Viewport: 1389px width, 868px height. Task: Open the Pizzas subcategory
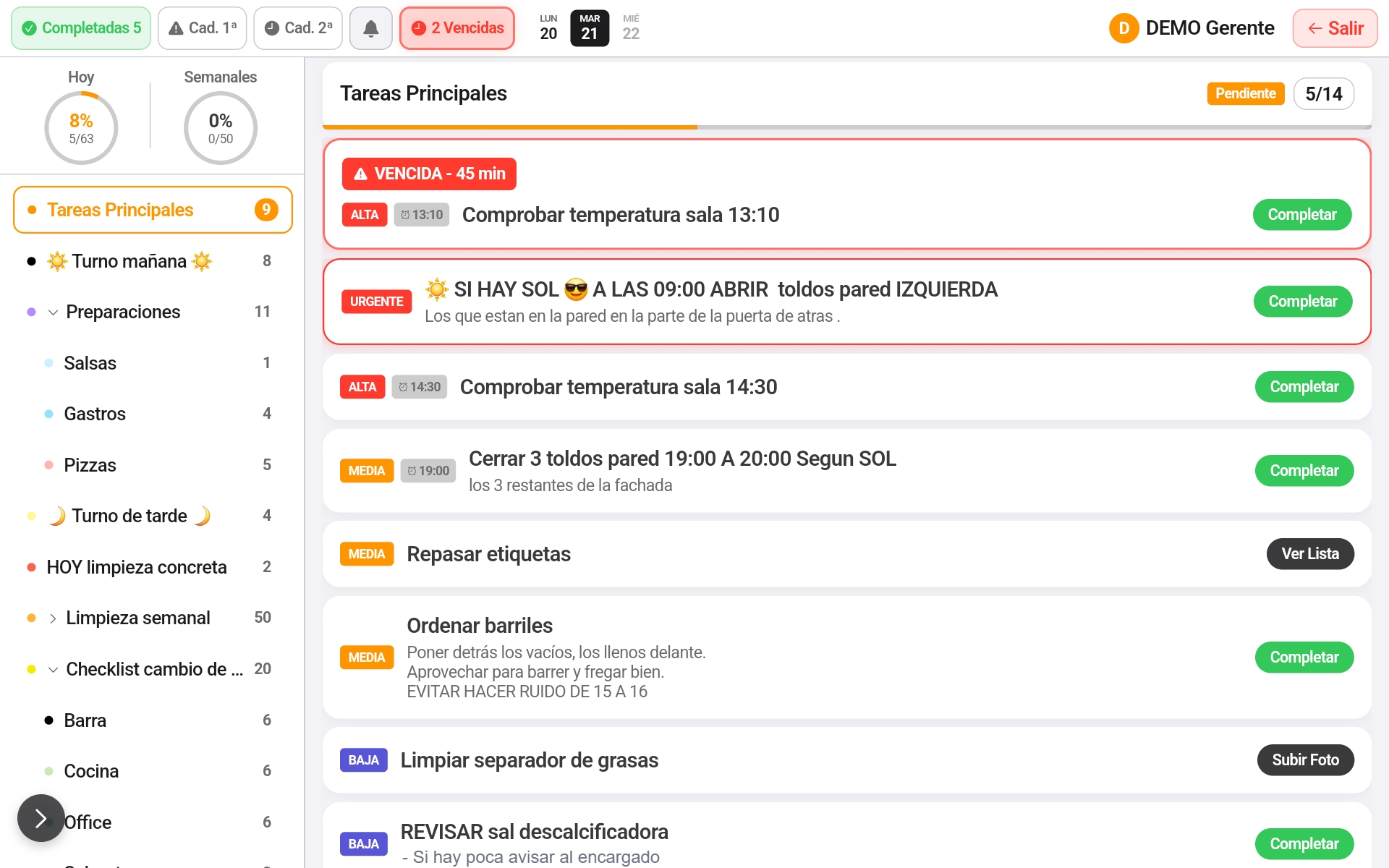coord(153,465)
